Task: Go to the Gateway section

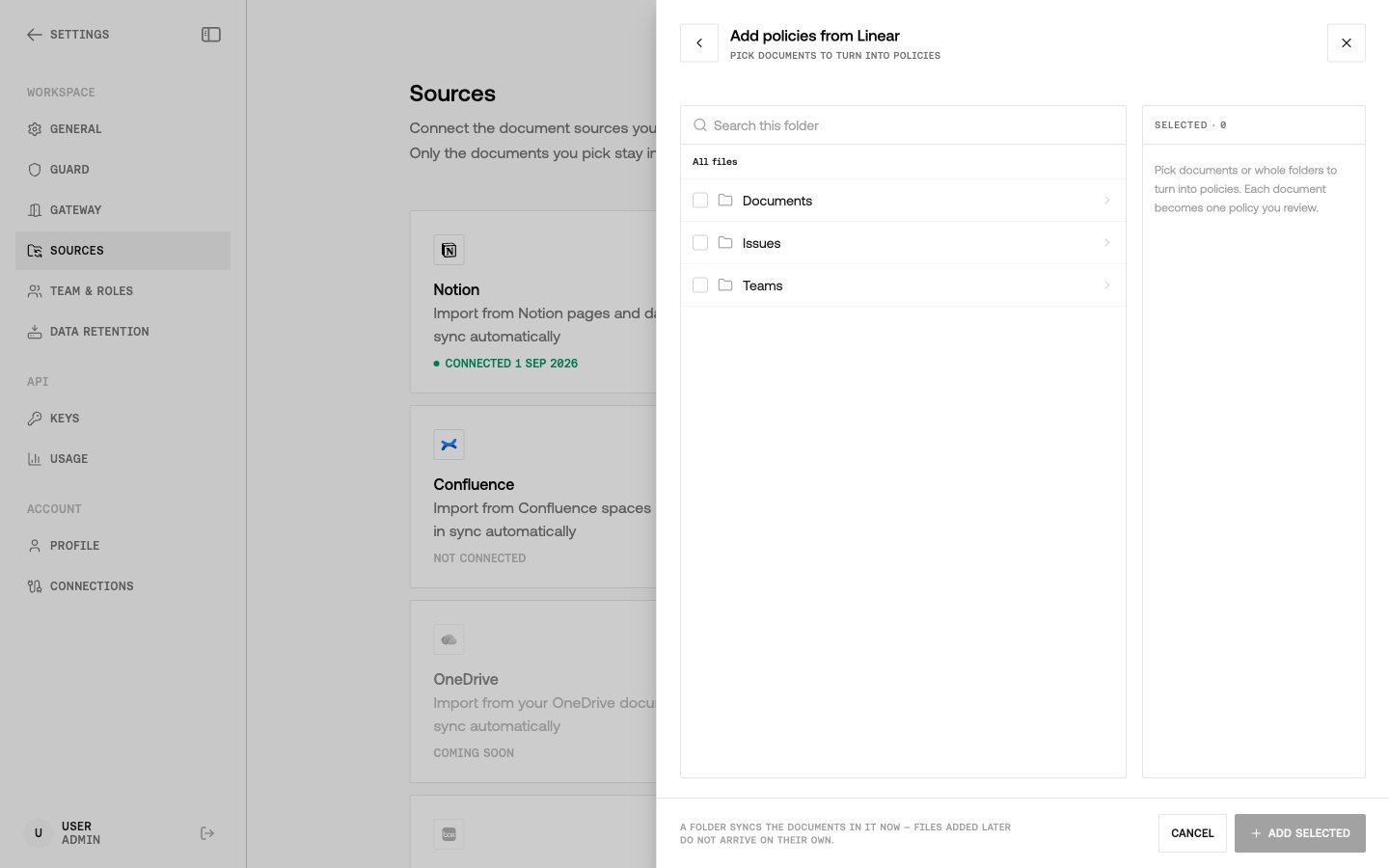Action: (x=123, y=210)
